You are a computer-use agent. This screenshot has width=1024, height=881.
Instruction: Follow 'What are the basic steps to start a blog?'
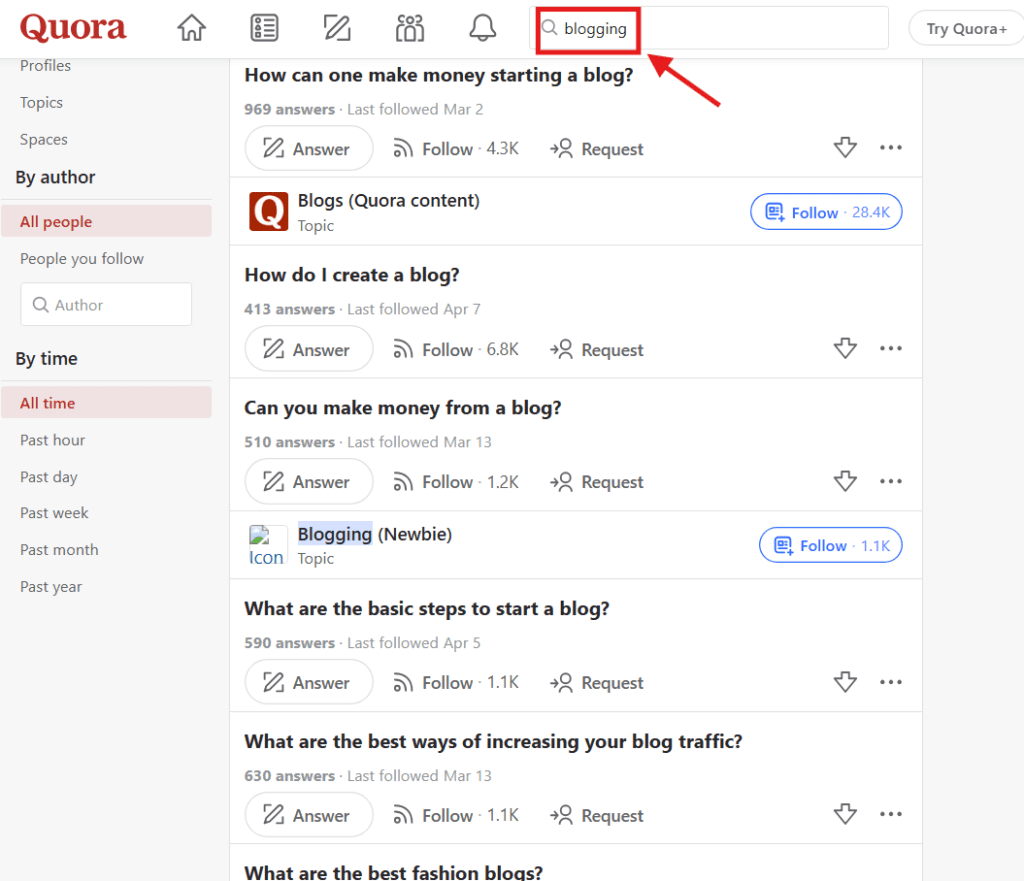pyautogui.click(x=456, y=682)
